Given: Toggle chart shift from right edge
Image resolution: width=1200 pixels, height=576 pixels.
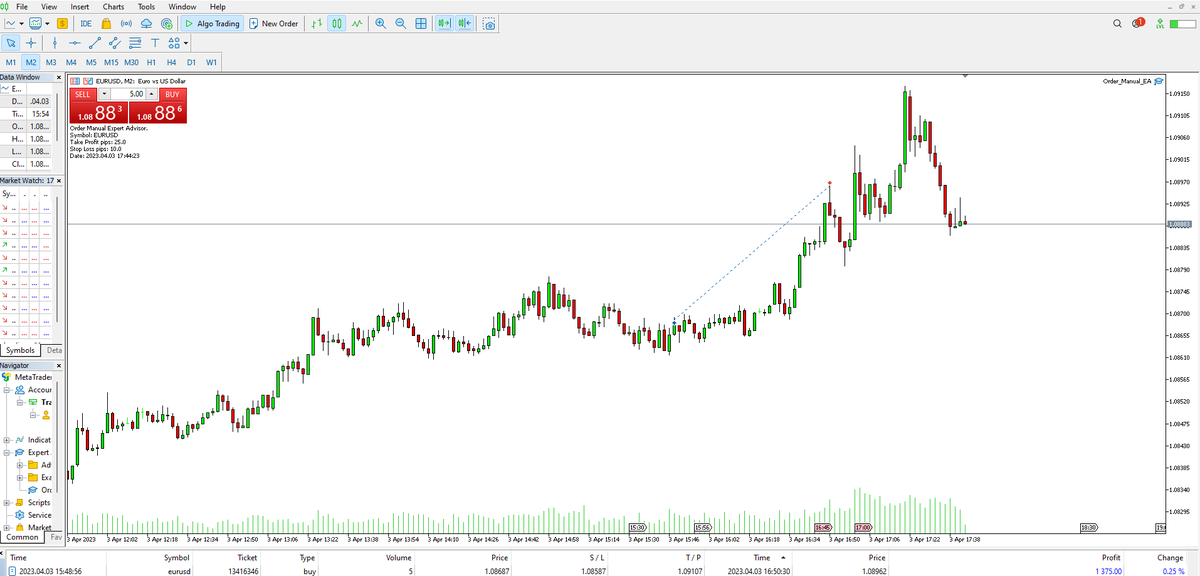Looking at the screenshot, I should pyautogui.click(x=463, y=22).
